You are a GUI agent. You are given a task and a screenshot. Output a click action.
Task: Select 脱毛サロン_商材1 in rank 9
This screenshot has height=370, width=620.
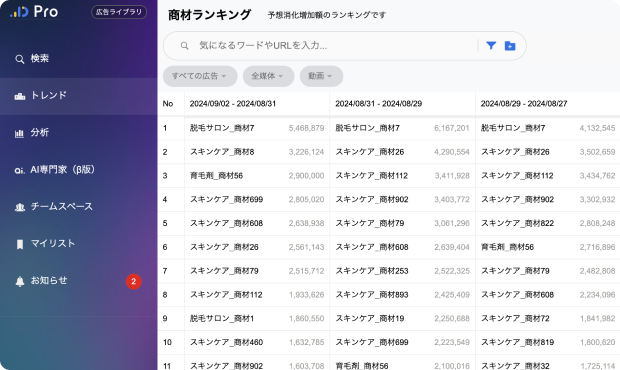[x=222, y=318]
